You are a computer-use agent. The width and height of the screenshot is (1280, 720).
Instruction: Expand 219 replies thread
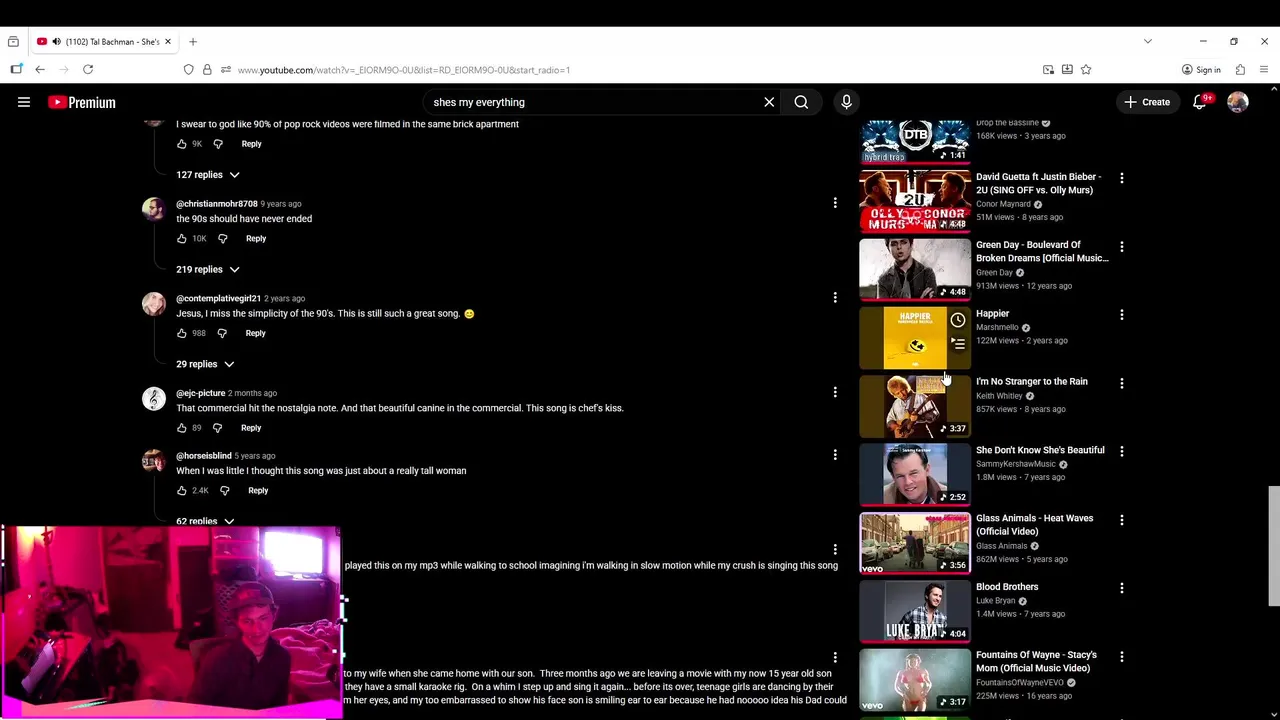click(208, 269)
